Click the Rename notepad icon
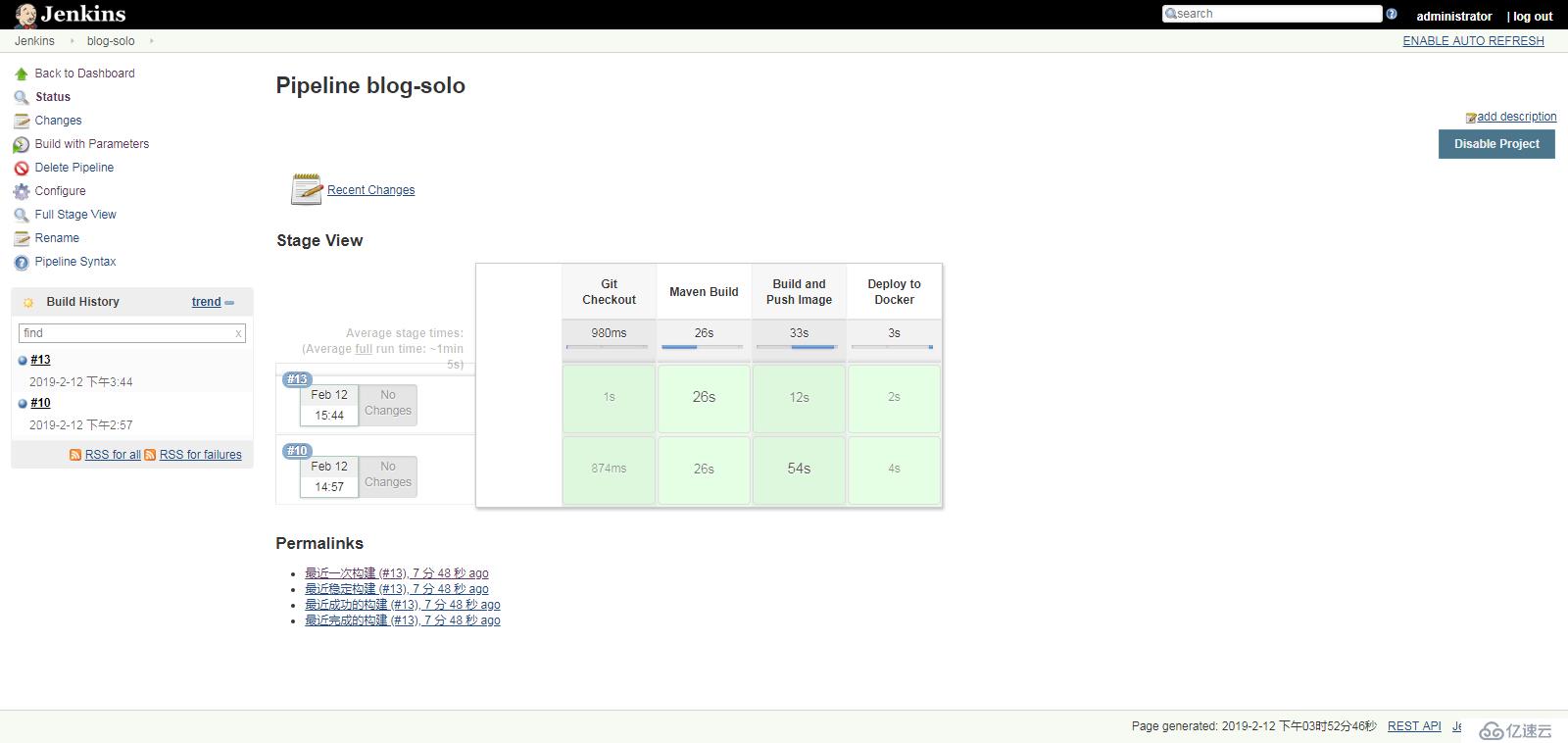The image size is (1568, 743). [22, 238]
